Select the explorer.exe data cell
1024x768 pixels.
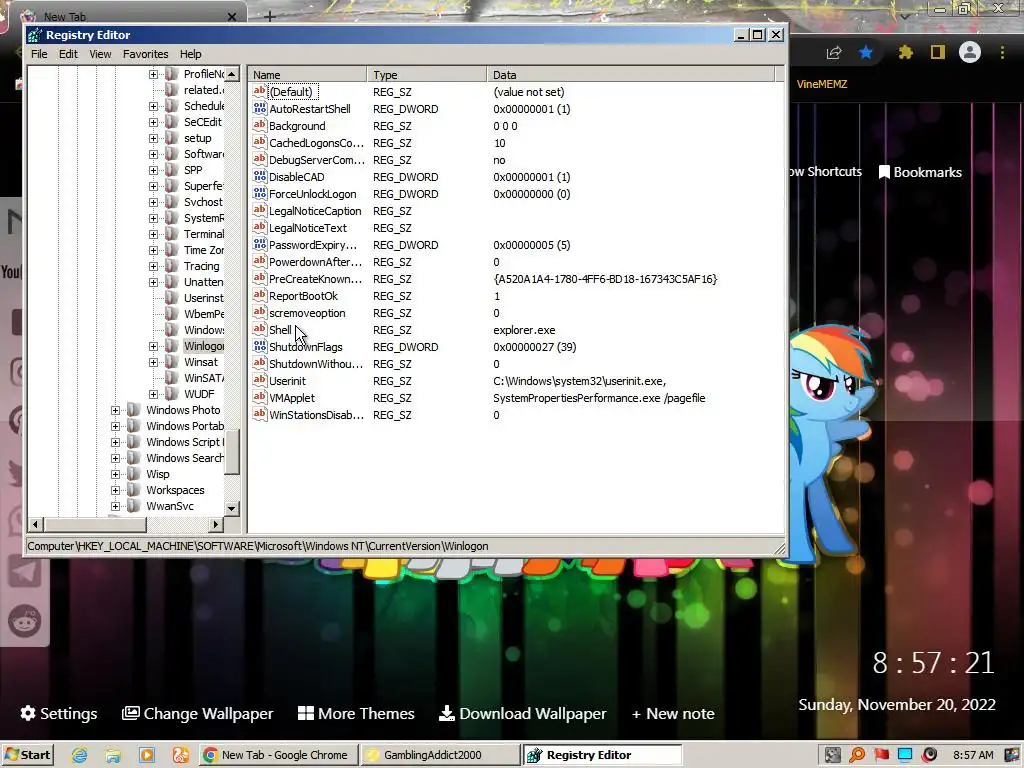(524, 330)
